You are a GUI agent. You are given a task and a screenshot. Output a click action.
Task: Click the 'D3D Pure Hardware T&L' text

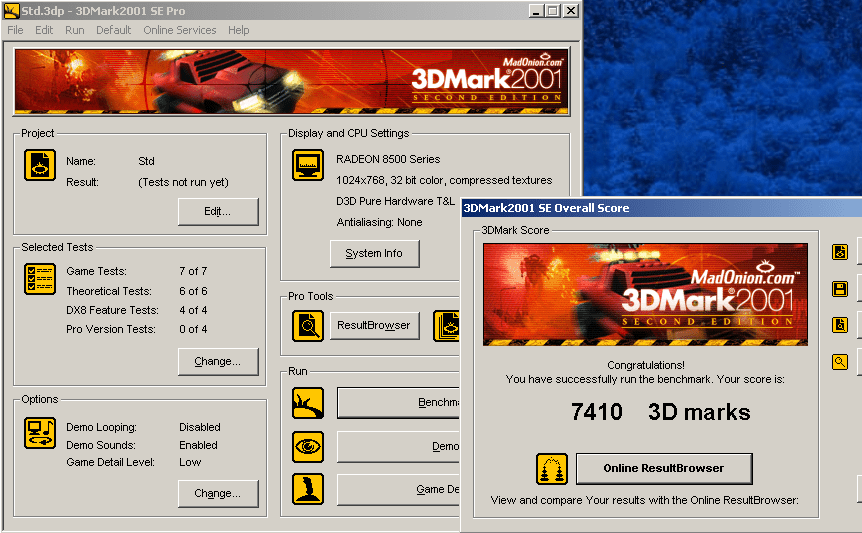pos(395,202)
